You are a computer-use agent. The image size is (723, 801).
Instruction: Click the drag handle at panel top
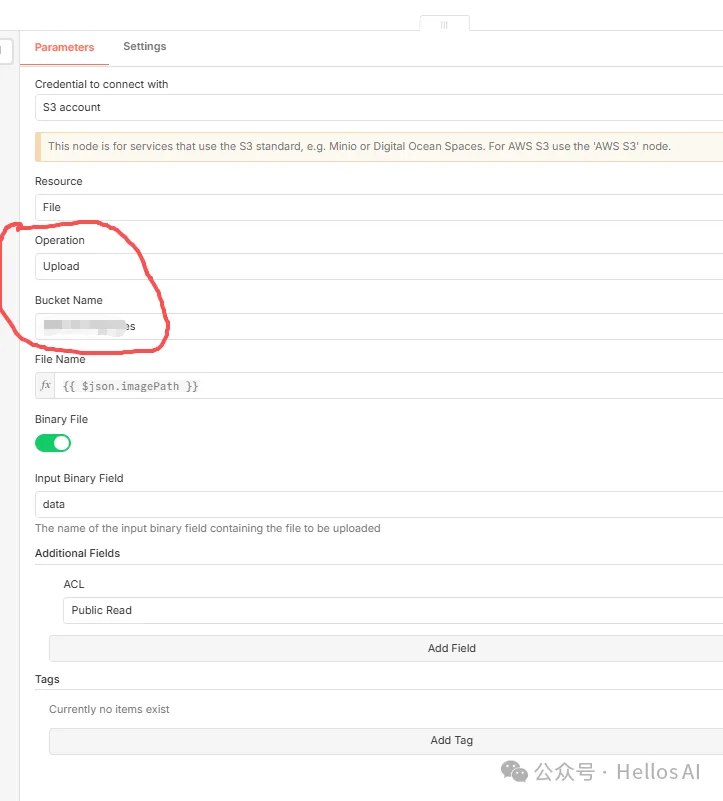pos(444,24)
